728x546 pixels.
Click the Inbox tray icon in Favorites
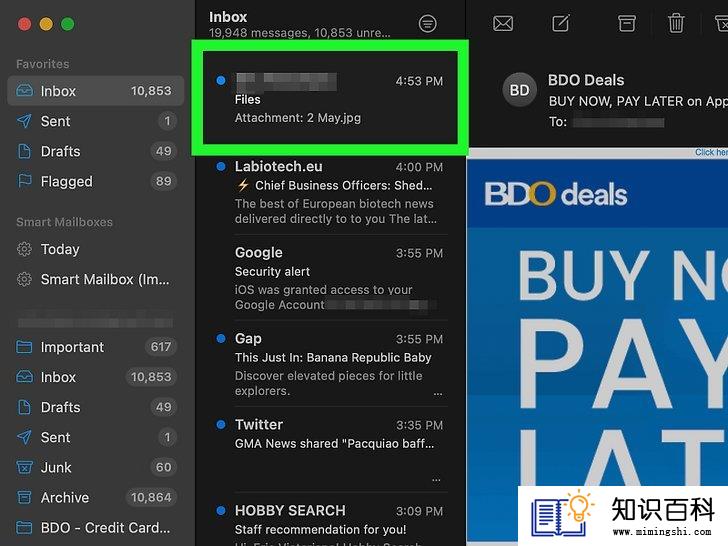(x=24, y=90)
